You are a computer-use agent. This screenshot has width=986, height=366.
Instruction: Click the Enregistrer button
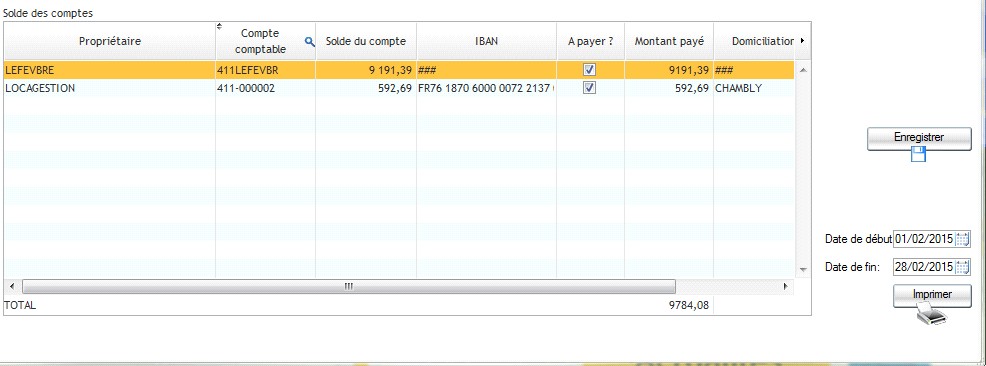(919, 138)
